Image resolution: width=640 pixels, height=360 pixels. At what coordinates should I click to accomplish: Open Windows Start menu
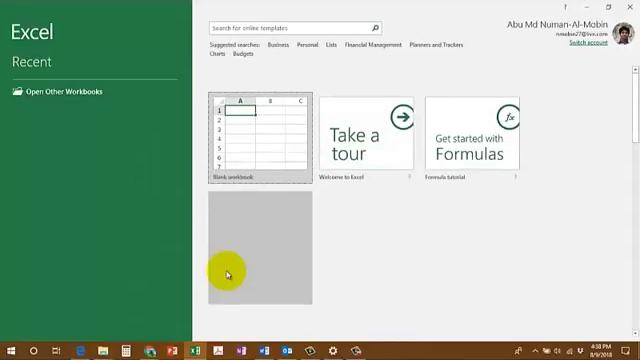tap(11, 351)
